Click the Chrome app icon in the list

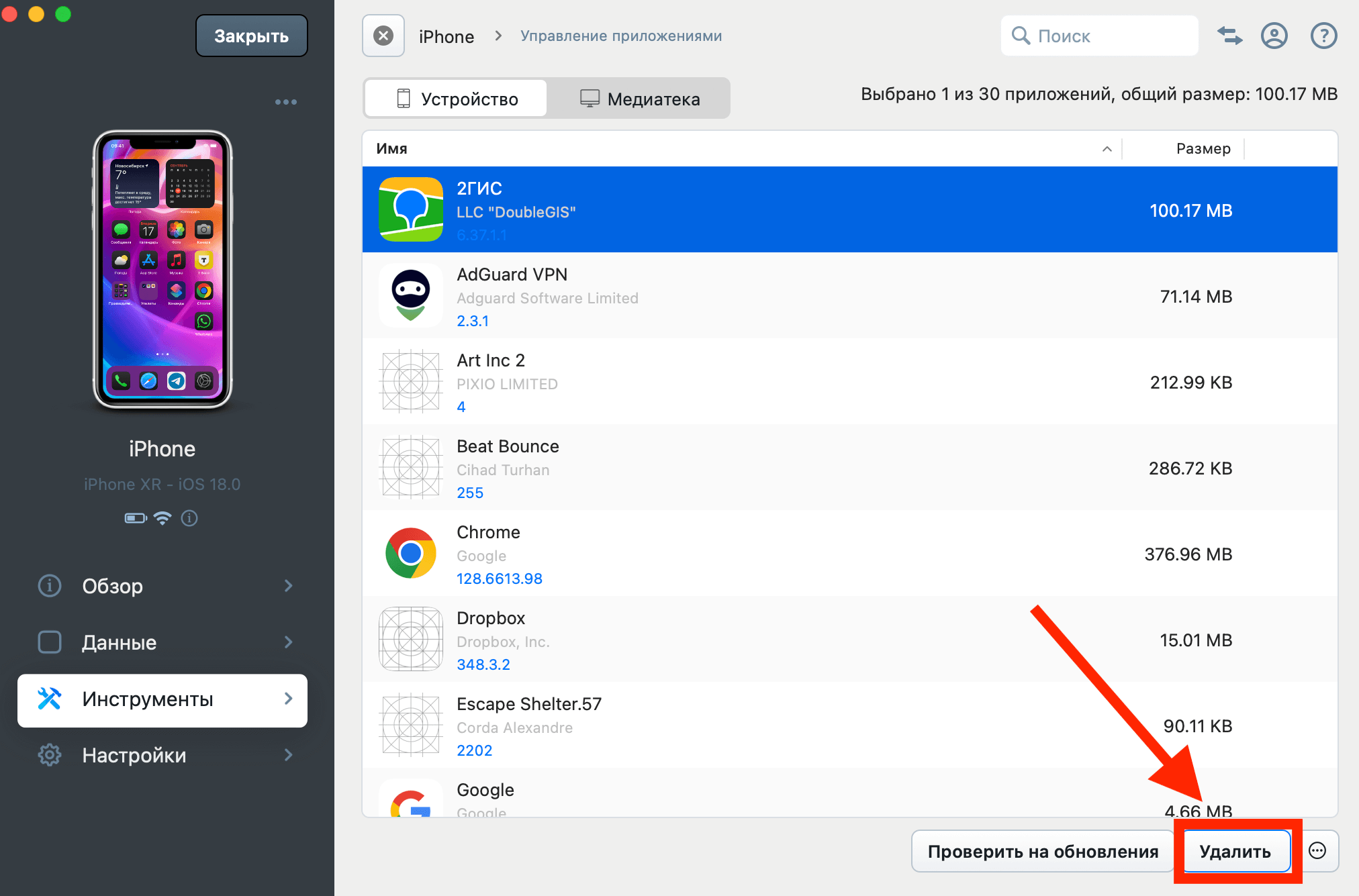[410, 554]
